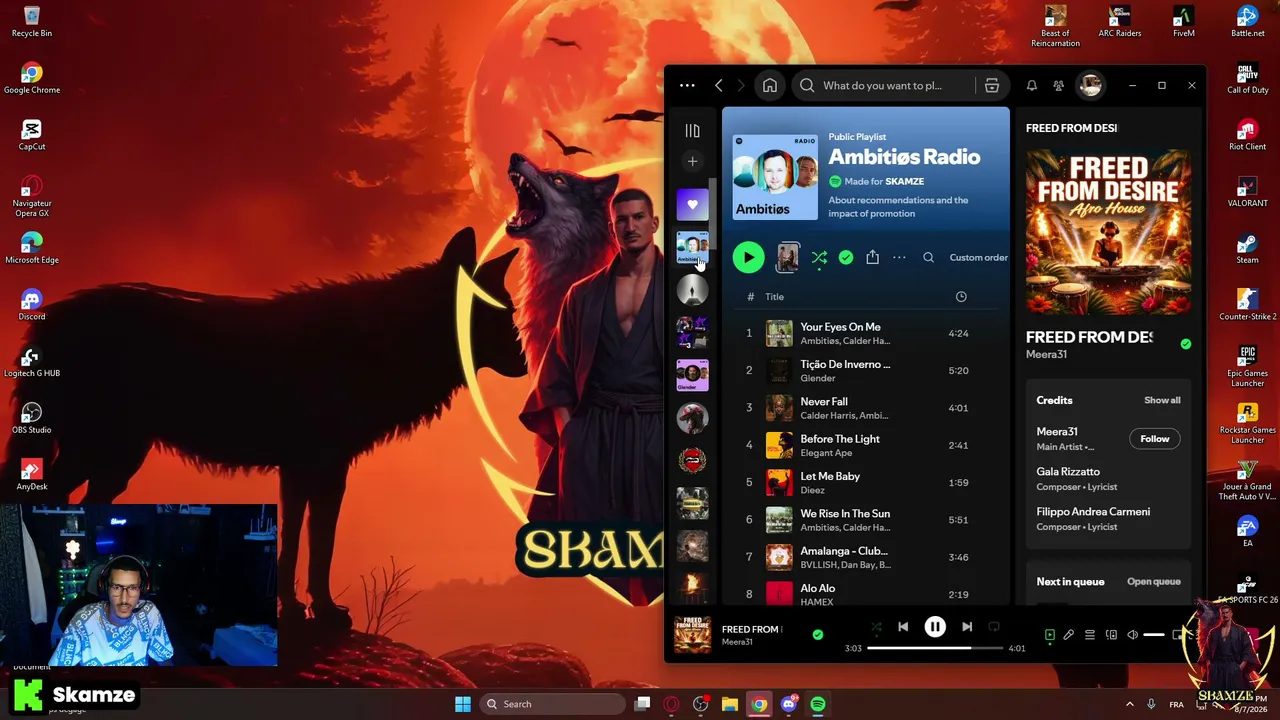Open artist Dieez link
Viewport: 1280px width, 720px height.
(812, 490)
